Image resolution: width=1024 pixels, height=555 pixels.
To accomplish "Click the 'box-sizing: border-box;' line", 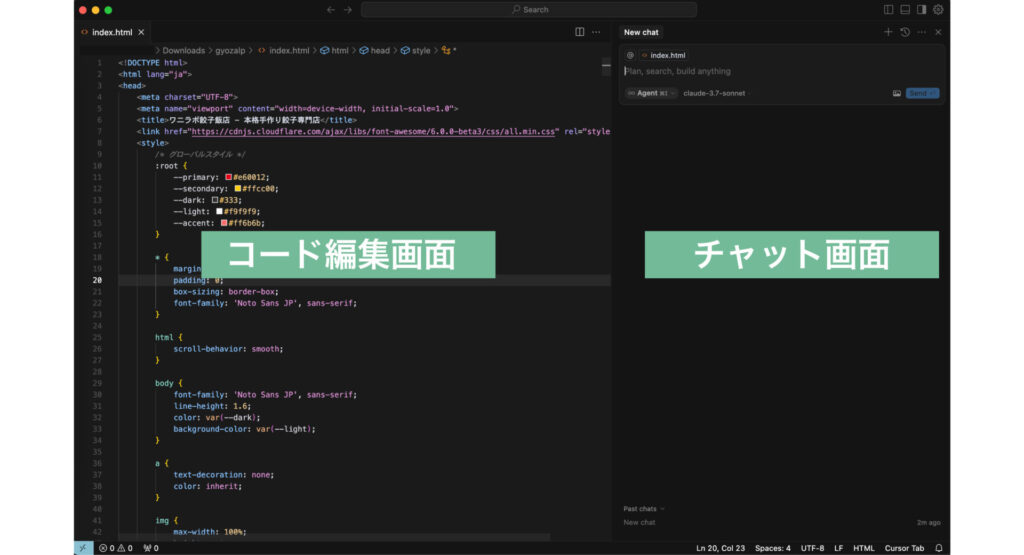I will 226,292.
